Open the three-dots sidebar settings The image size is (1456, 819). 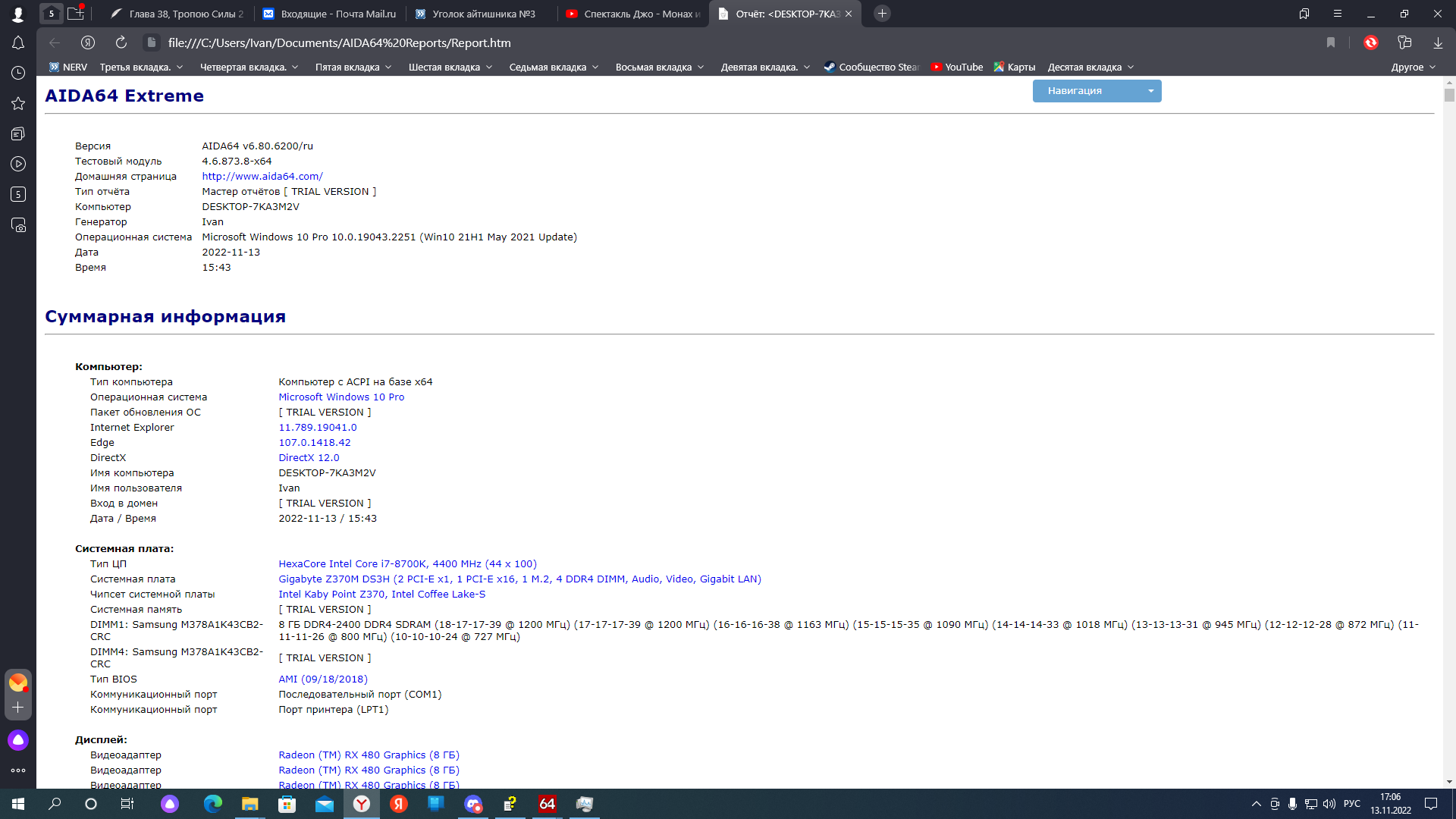click(18, 770)
